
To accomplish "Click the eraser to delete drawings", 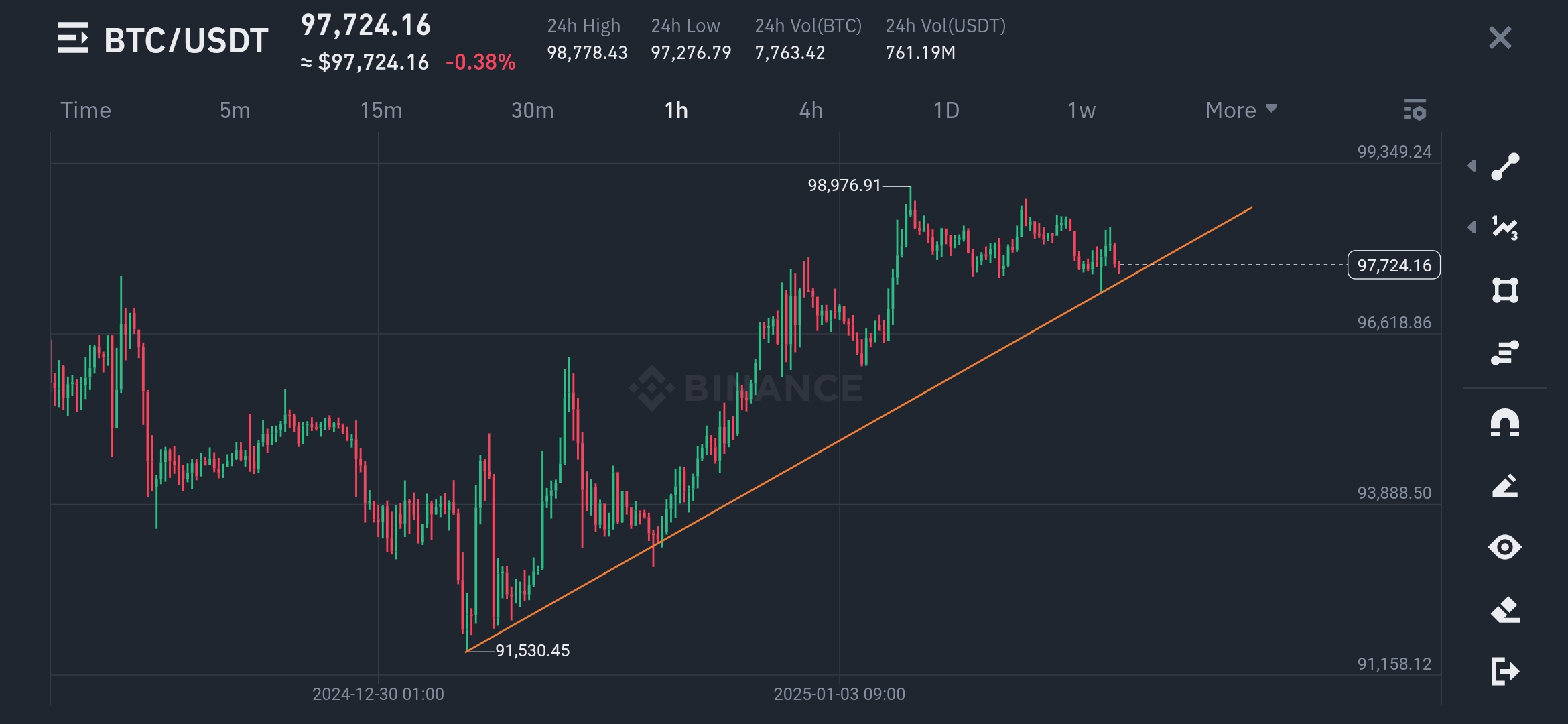I will click(1505, 609).
